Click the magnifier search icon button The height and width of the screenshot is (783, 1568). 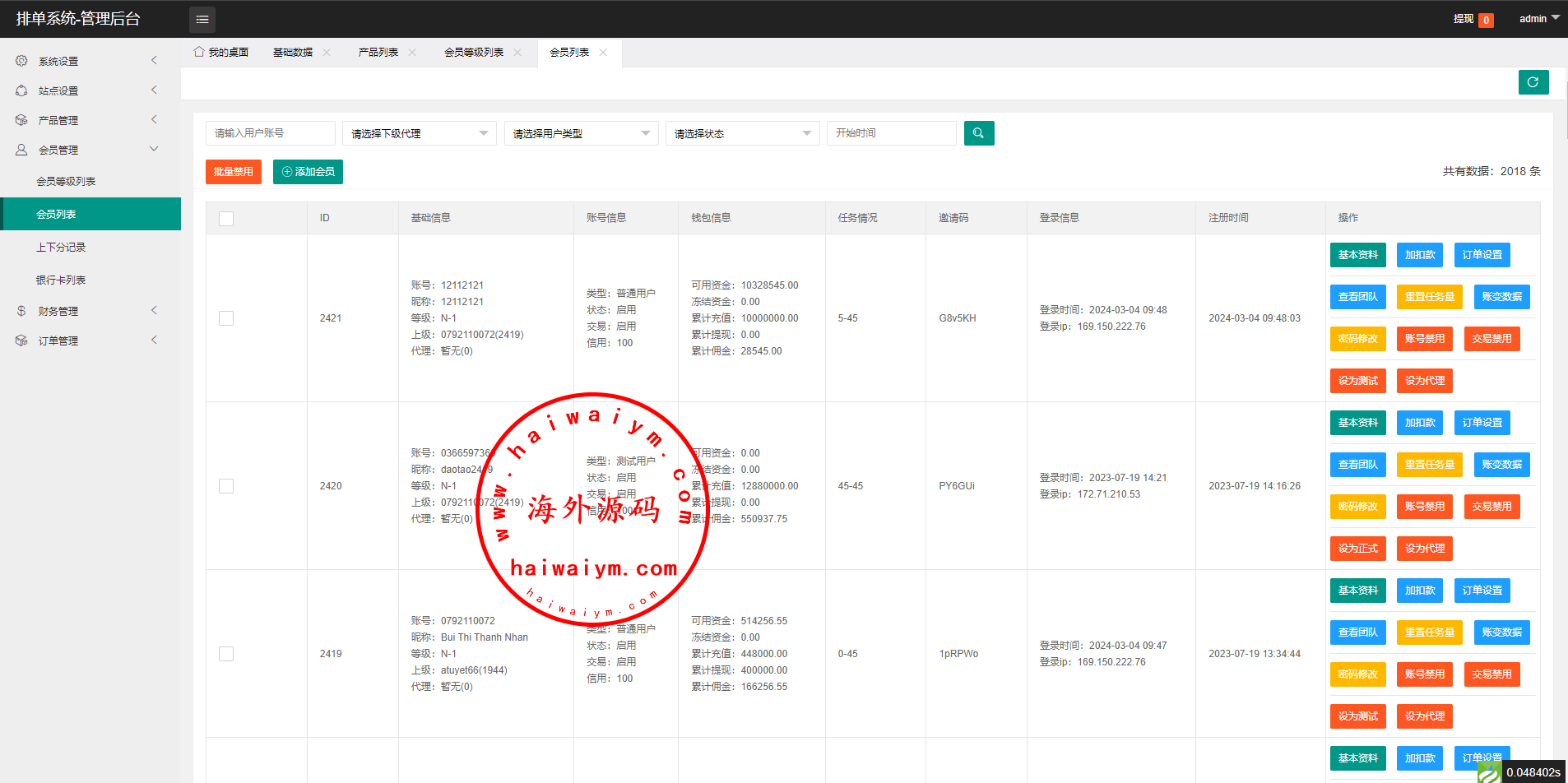click(x=978, y=133)
